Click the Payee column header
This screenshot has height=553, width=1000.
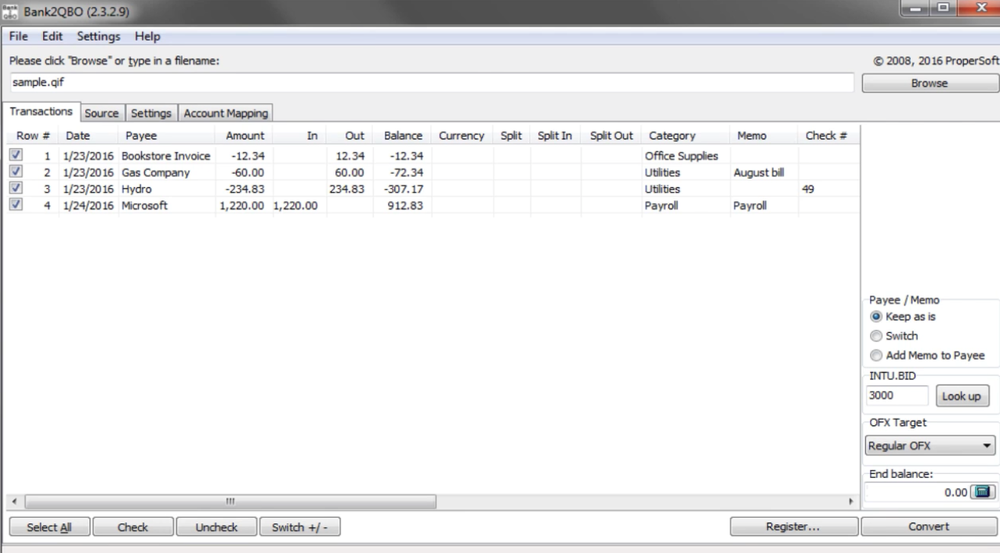coord(166,135)
